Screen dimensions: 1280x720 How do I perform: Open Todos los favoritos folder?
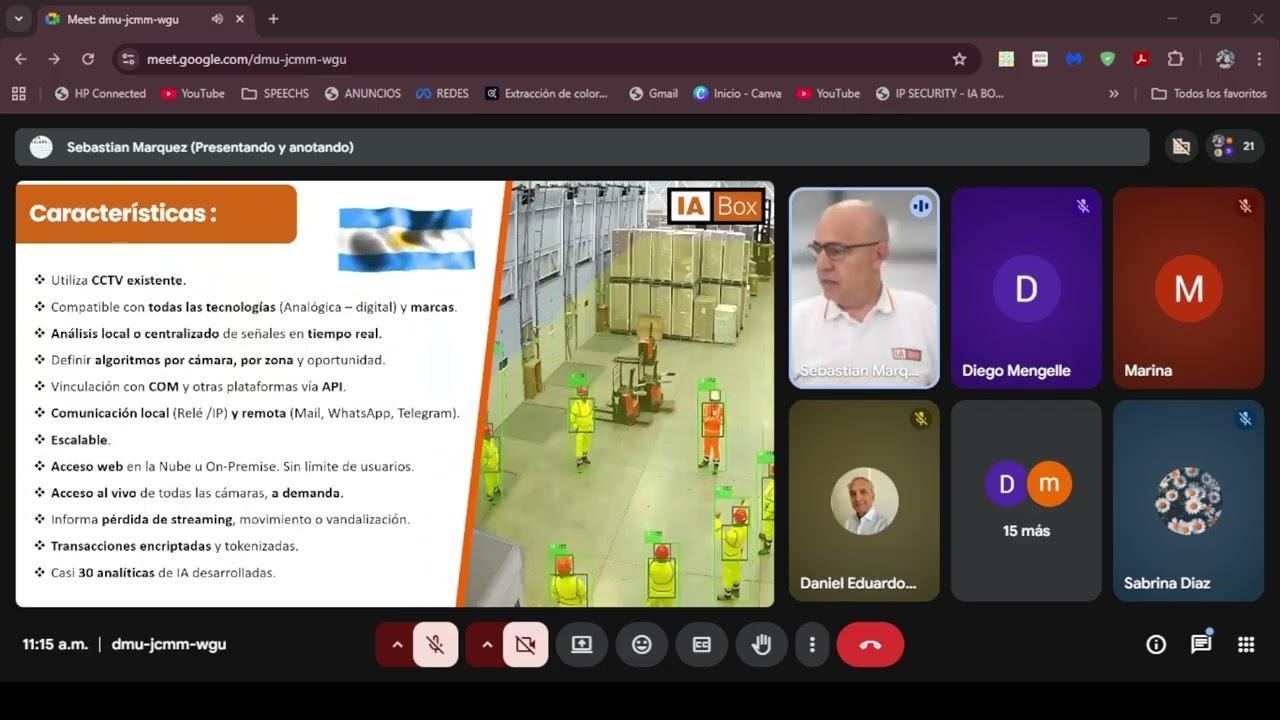[1209, 93]
